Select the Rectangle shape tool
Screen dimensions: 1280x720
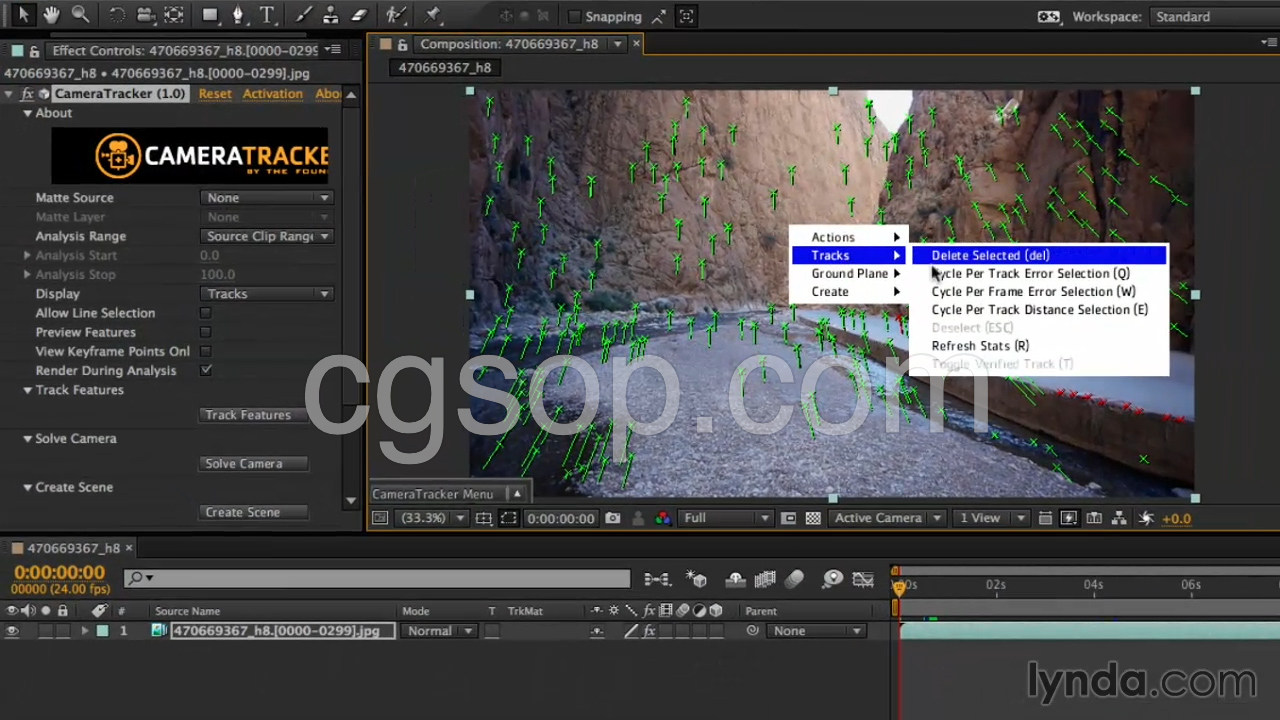coord(210,16)
